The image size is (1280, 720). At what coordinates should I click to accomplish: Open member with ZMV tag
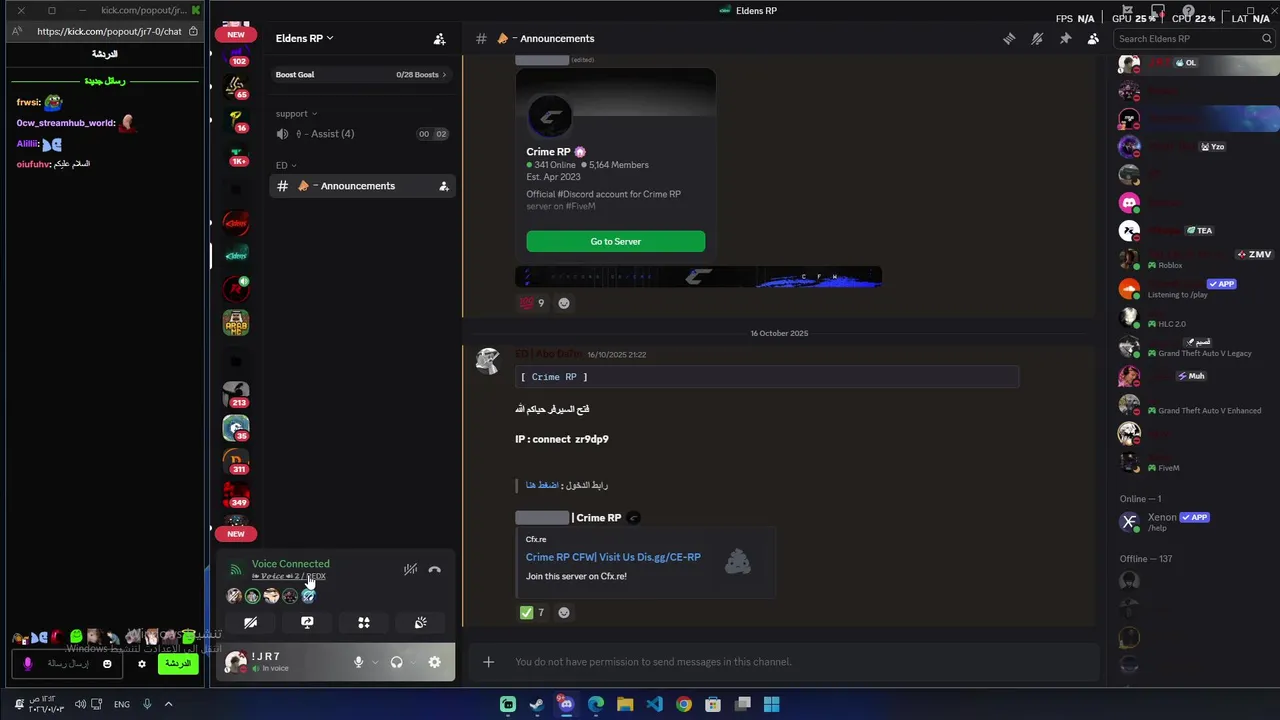[1196, 259]
